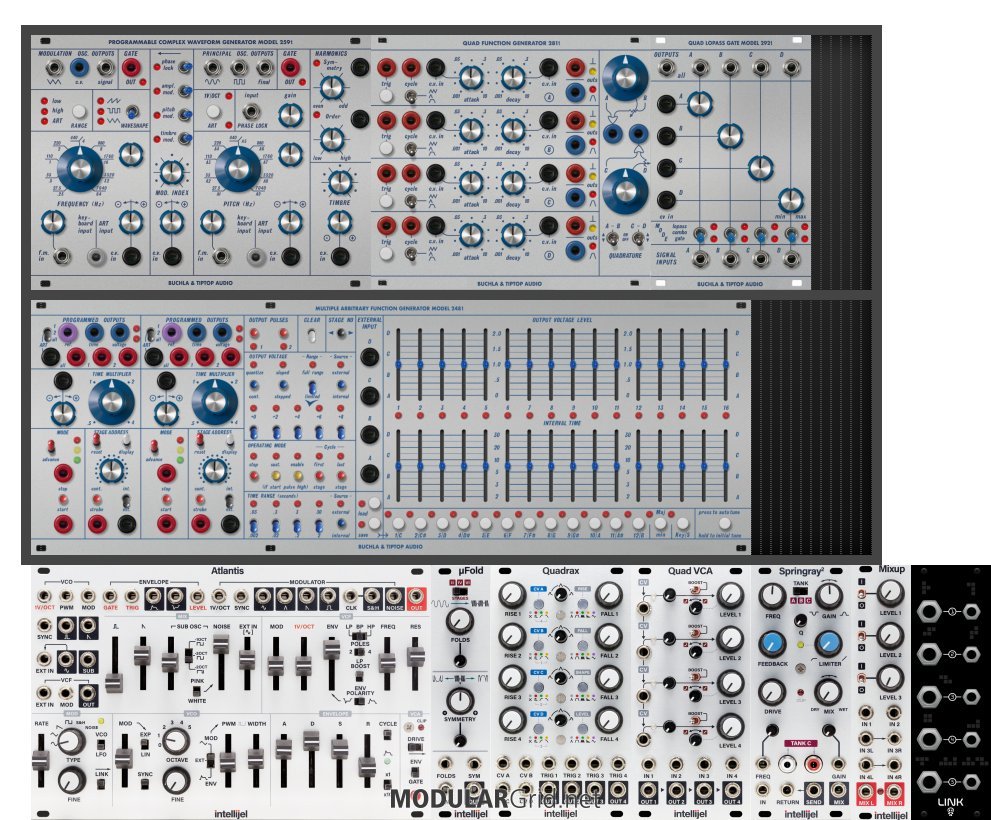Screen dimensions: 991x820
Task: Click the red MIX L output jack on Mixup
Action: tap(866, 793)
